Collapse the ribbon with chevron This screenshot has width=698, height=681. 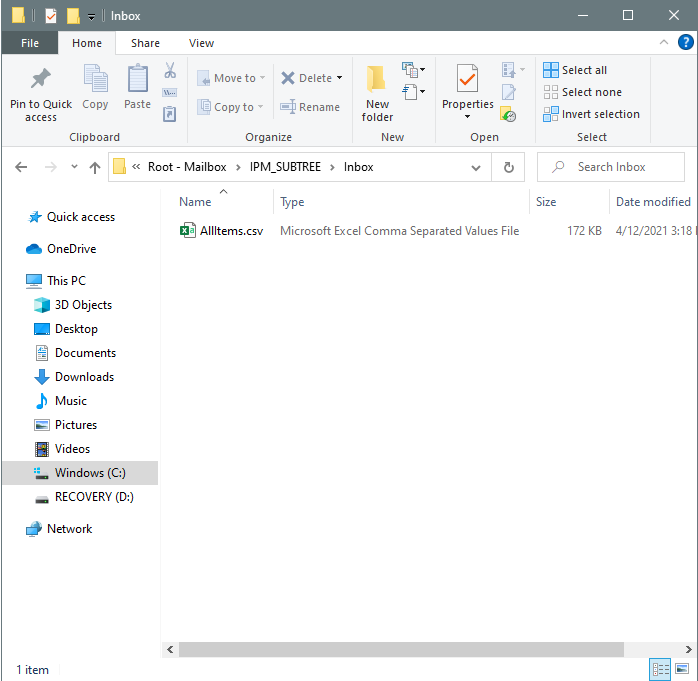[664, 42]
